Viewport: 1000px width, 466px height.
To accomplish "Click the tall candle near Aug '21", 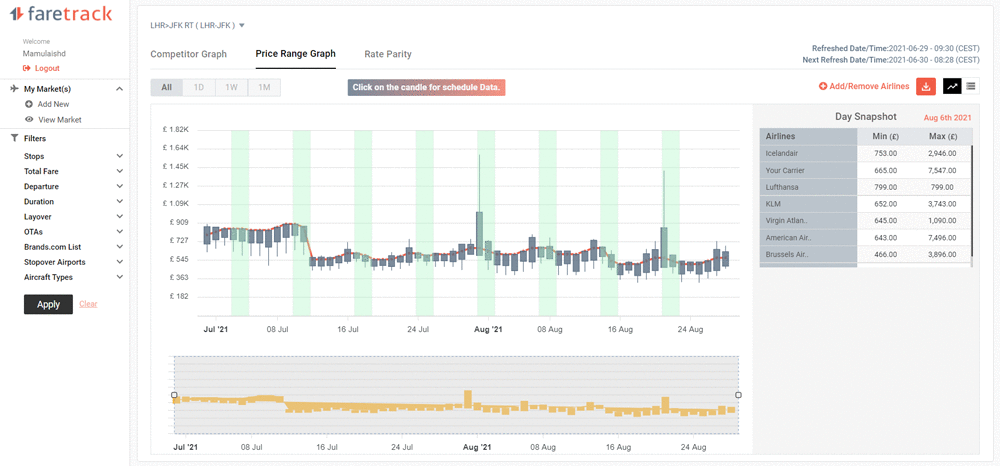I will coord(479,233).
